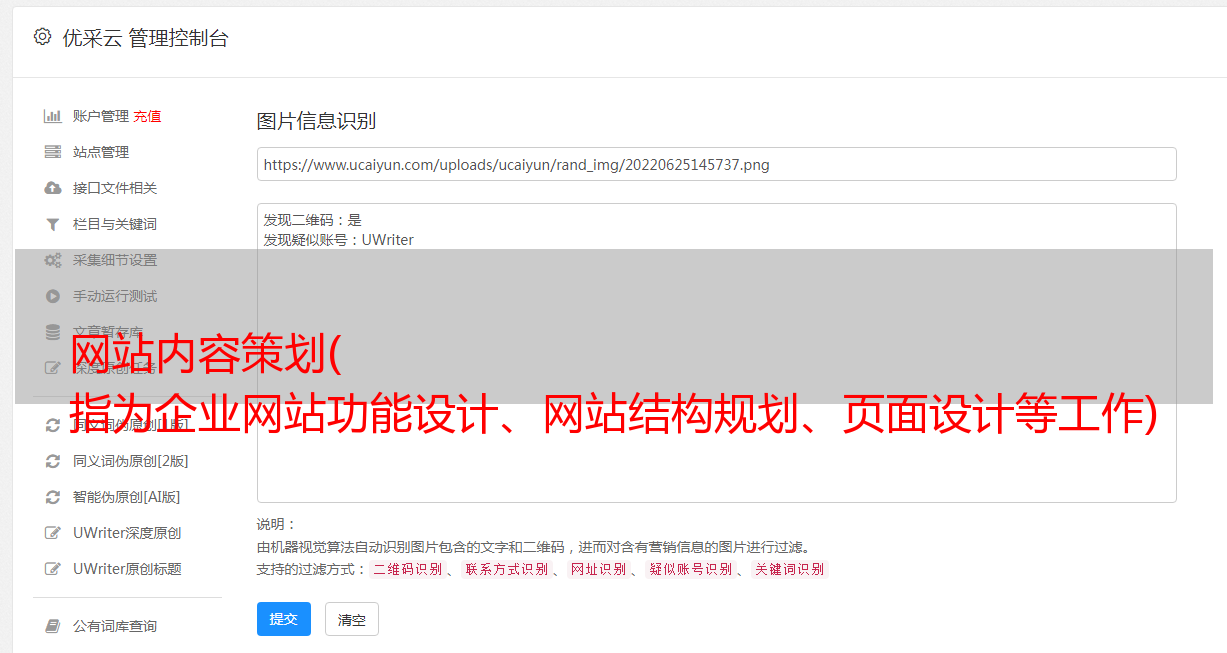Click the 优采云 管理控制台 title
Screen dimensions: 1227x653
[146, 38]
